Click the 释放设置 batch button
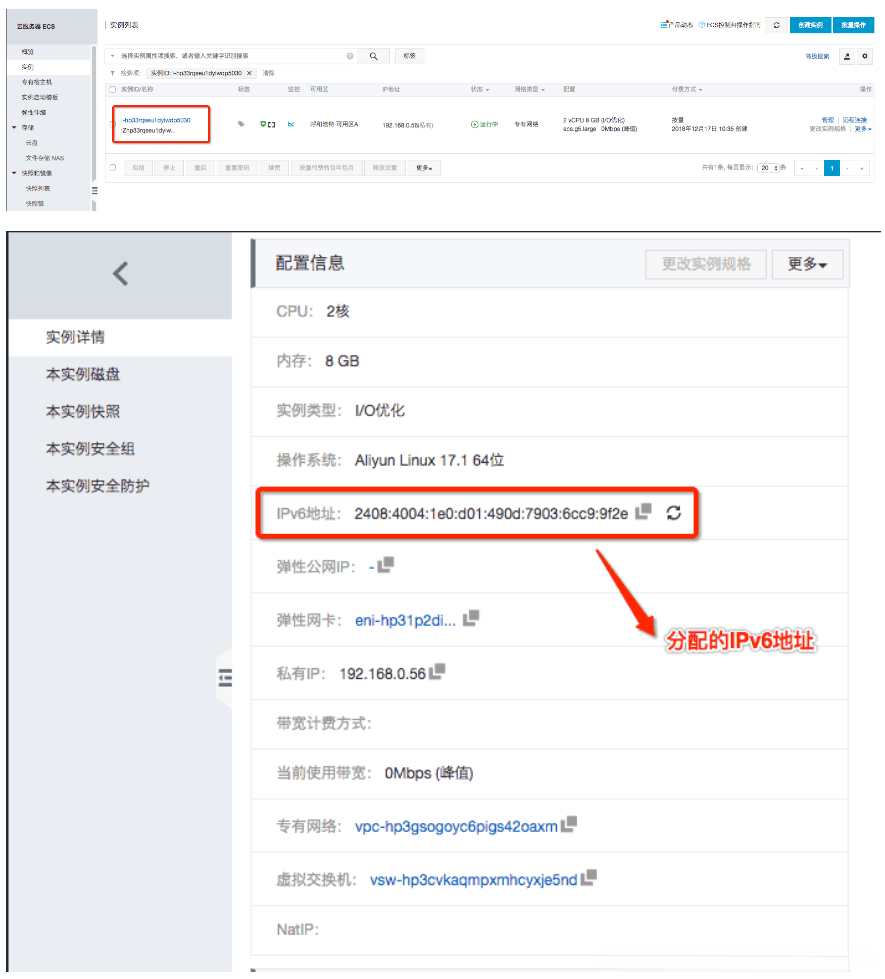Viewport: 885px width, 979px height. click(x=384, y=168)
